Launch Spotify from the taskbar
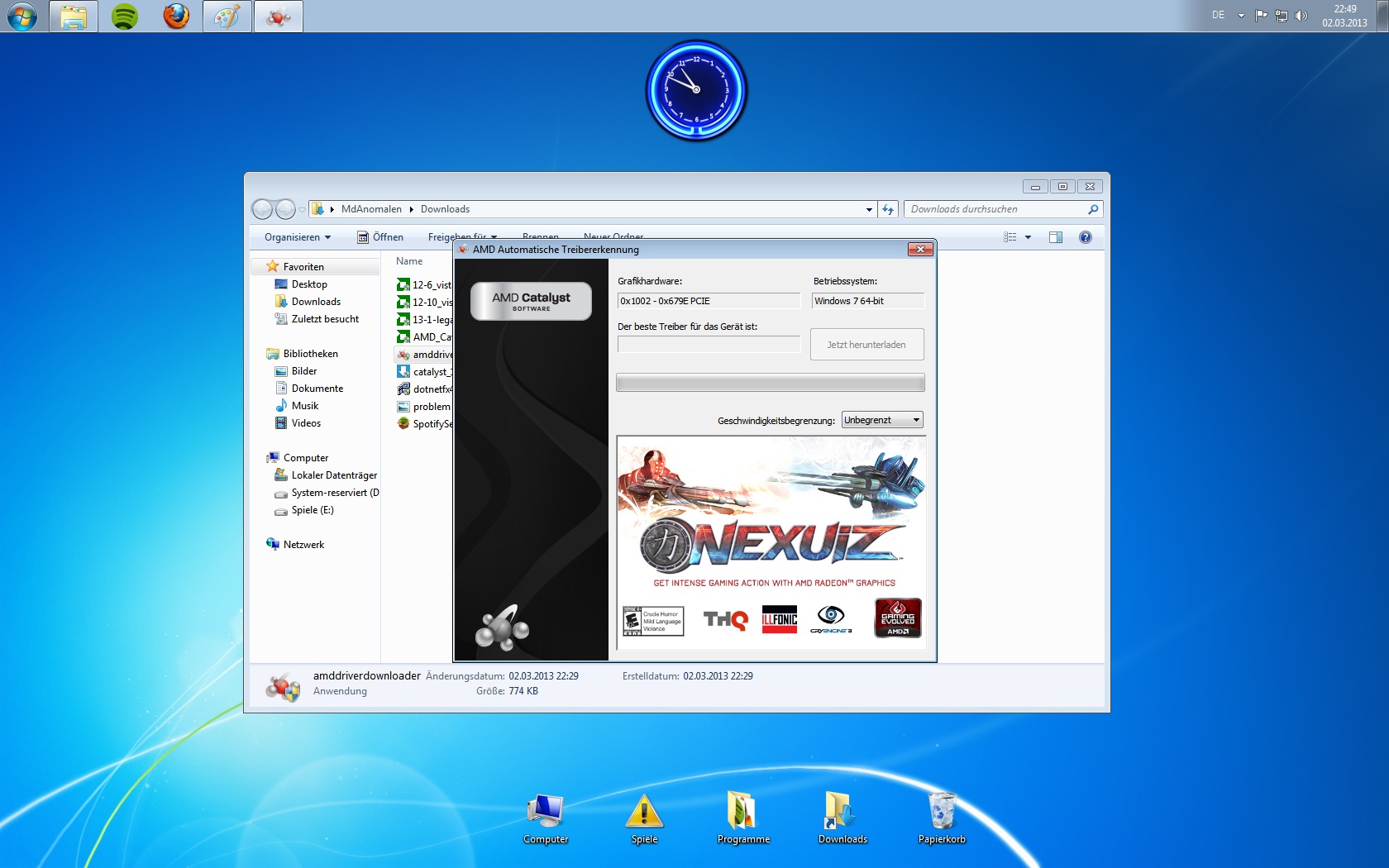The height and width of the screenshot is (868, 1389). pyautogui.click(x=125, y=17)
